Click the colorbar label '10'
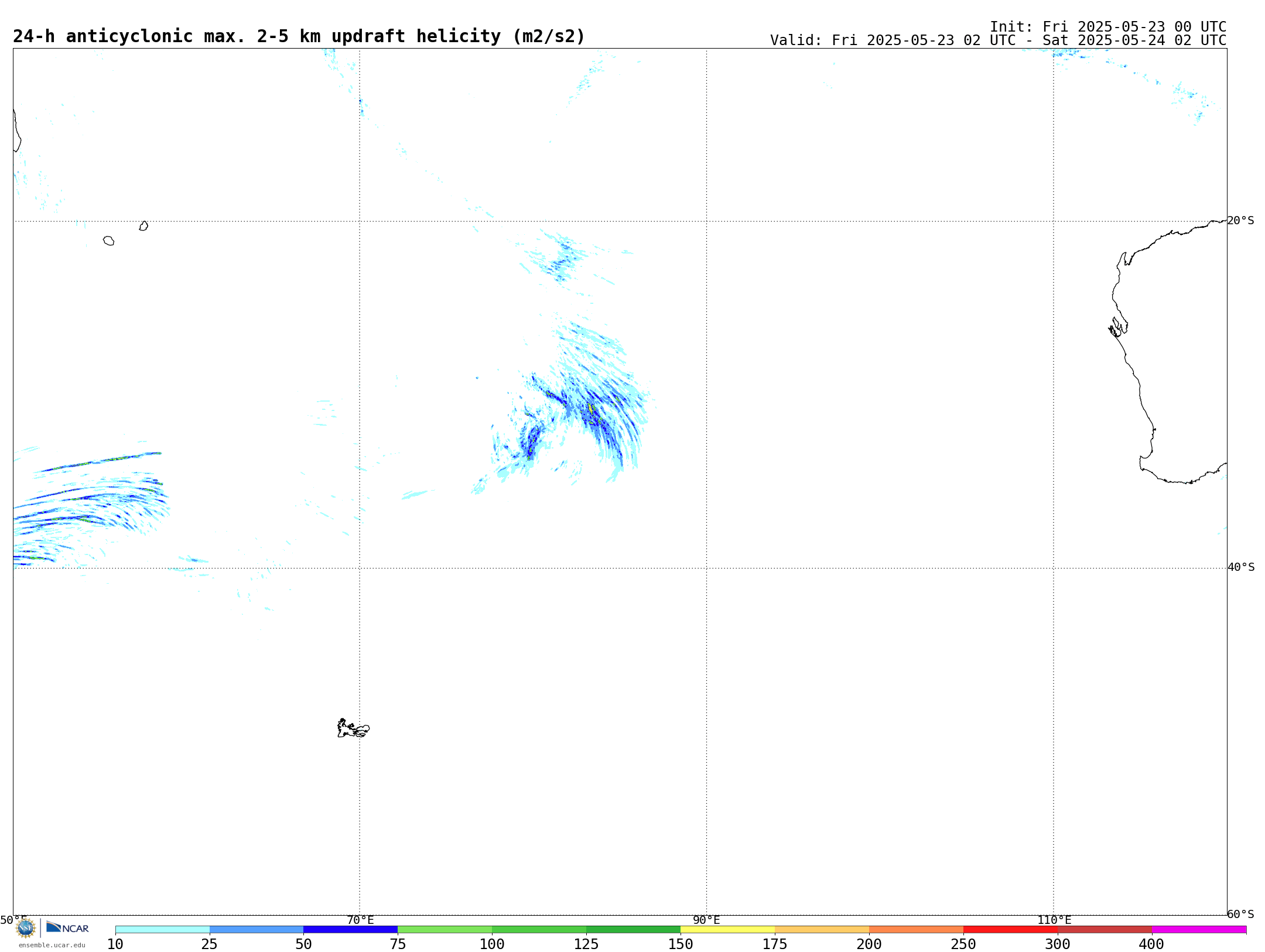Screen dimensions: 1265x952 point(115,944)
